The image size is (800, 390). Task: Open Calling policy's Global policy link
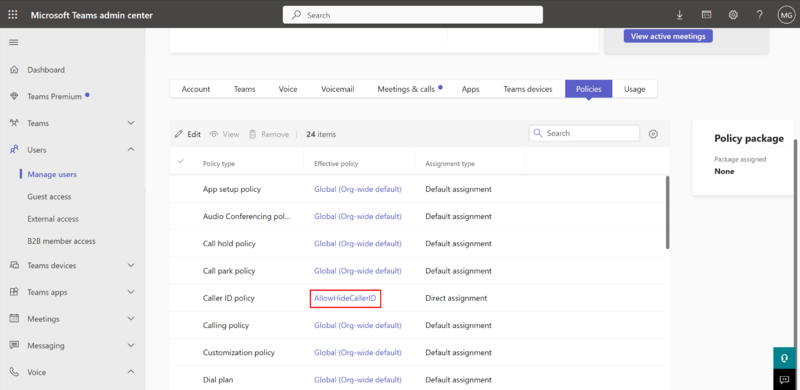click(358, 325)
